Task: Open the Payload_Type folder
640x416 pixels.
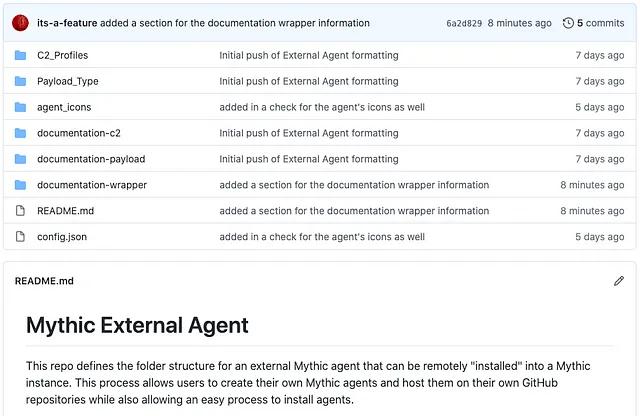Action: 68,81
